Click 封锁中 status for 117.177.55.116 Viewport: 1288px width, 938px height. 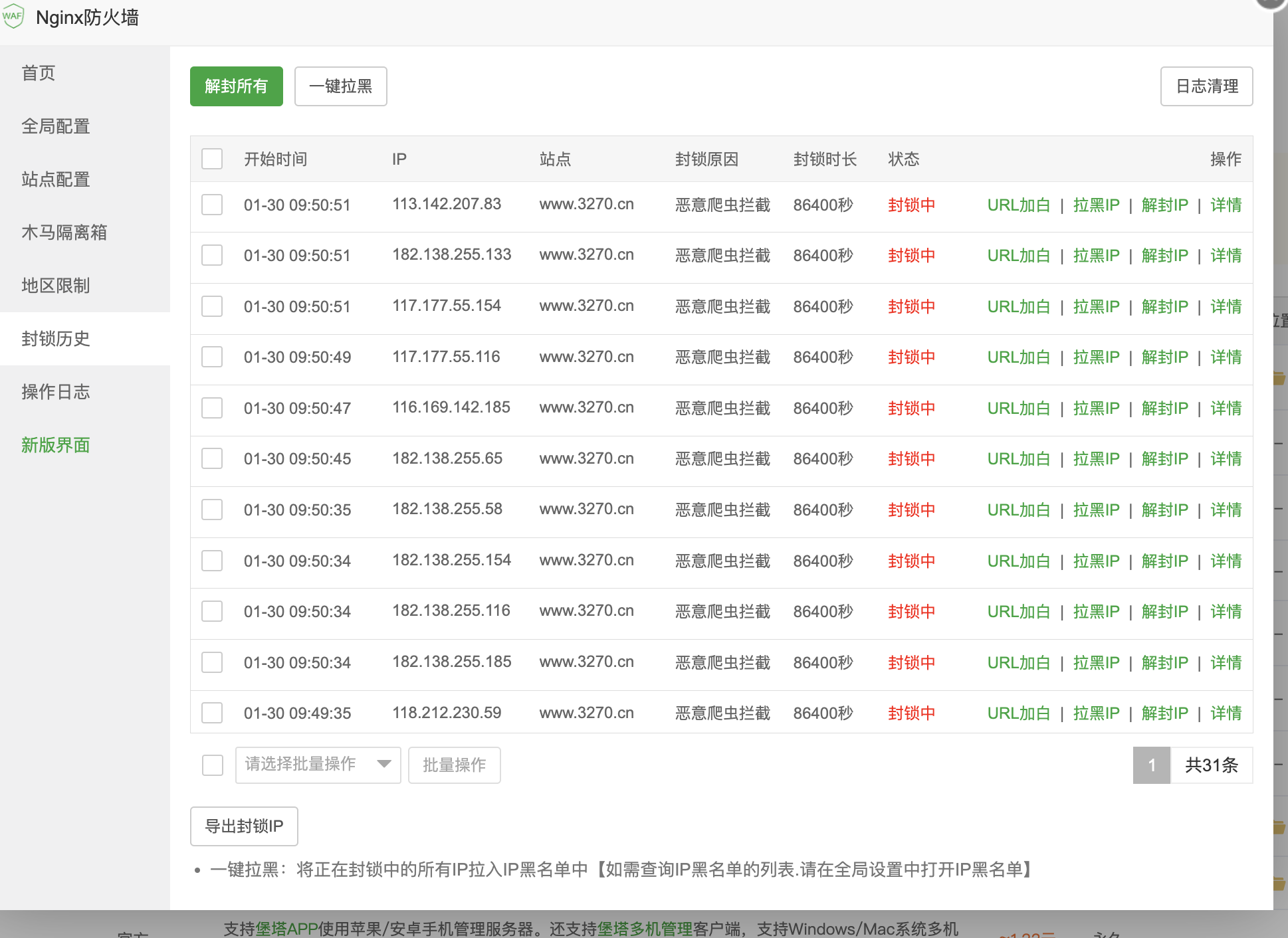(912, 357)
